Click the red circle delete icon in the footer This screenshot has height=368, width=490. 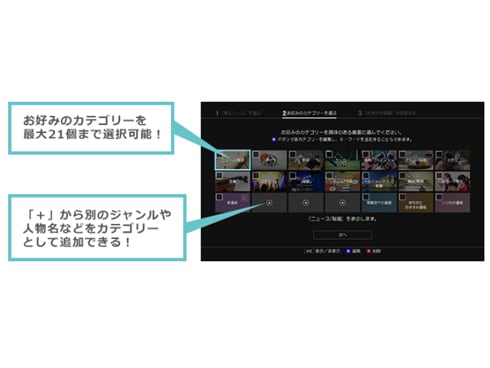pyautogui.click(x=368, y=251)
